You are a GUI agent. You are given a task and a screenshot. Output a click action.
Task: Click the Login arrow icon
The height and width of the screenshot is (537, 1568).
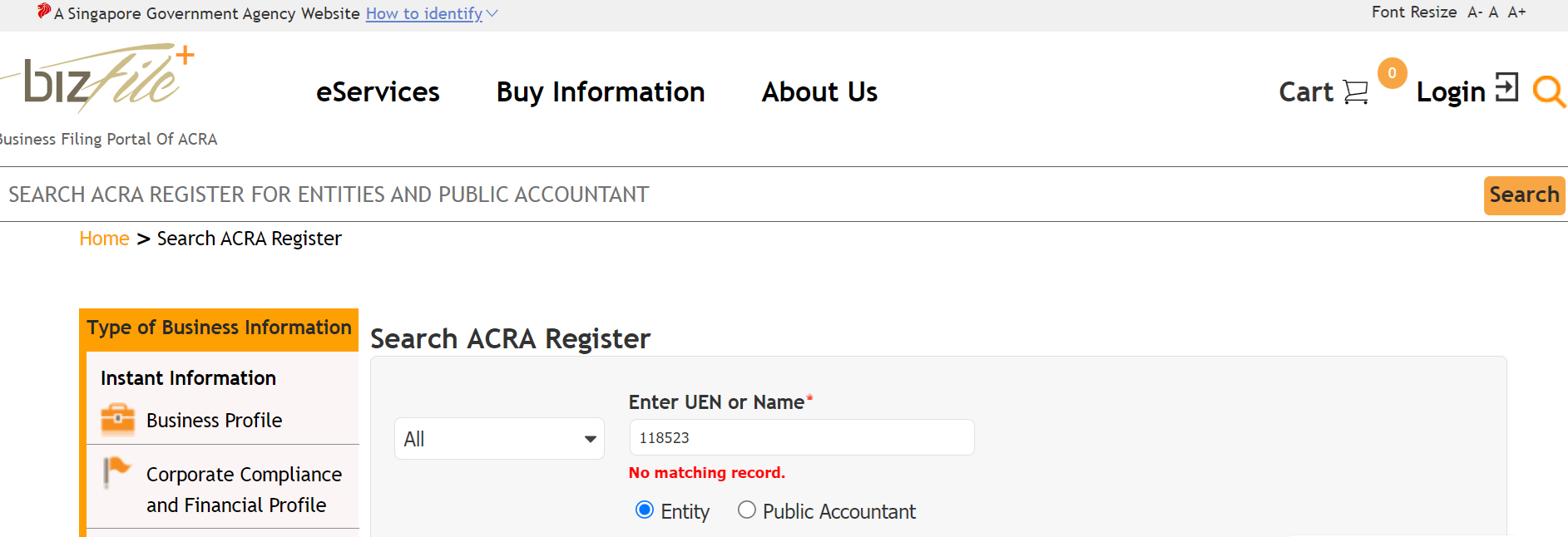pyautogui.click(x=1506, y=86)
